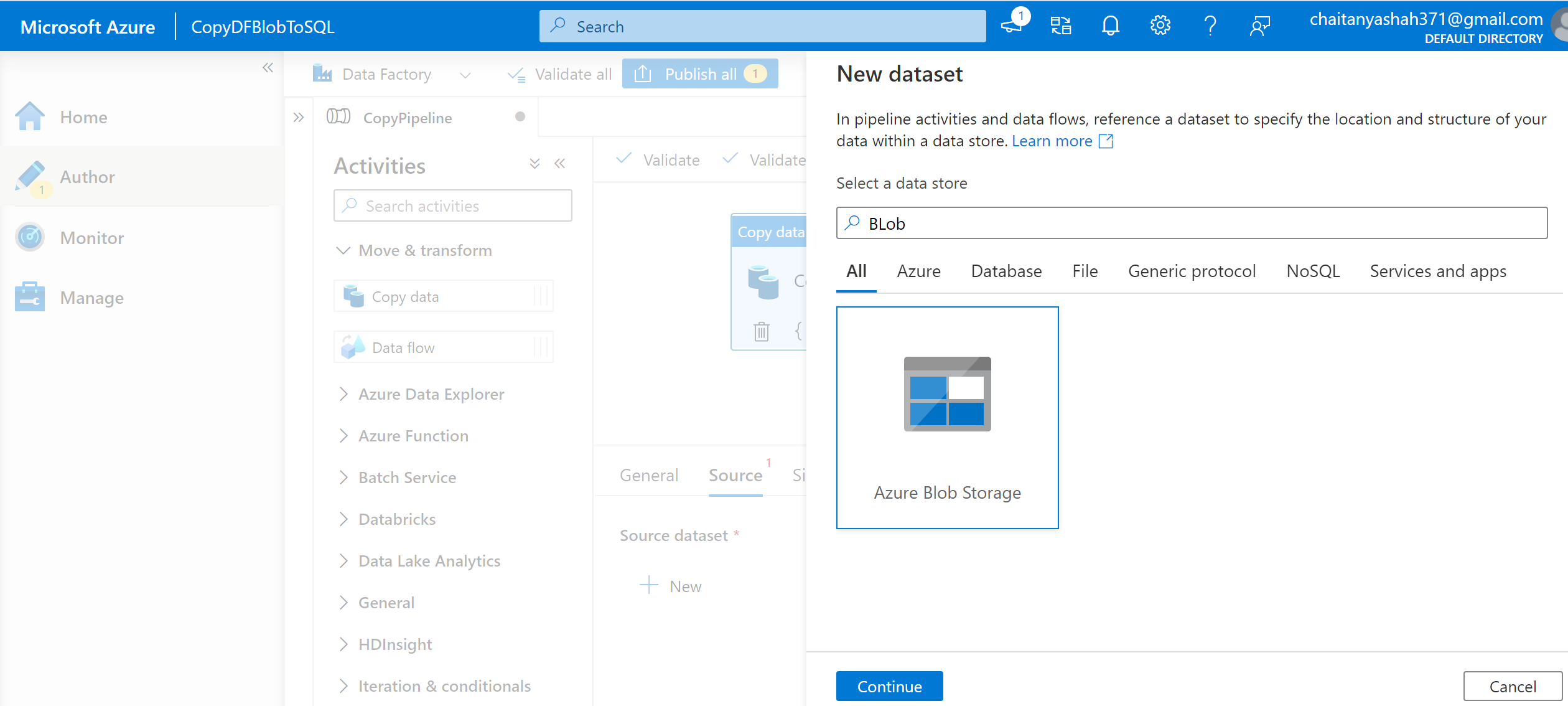Expand all activity groups double-down chevron
The image size is (1568, 706).
pos(534,164)
